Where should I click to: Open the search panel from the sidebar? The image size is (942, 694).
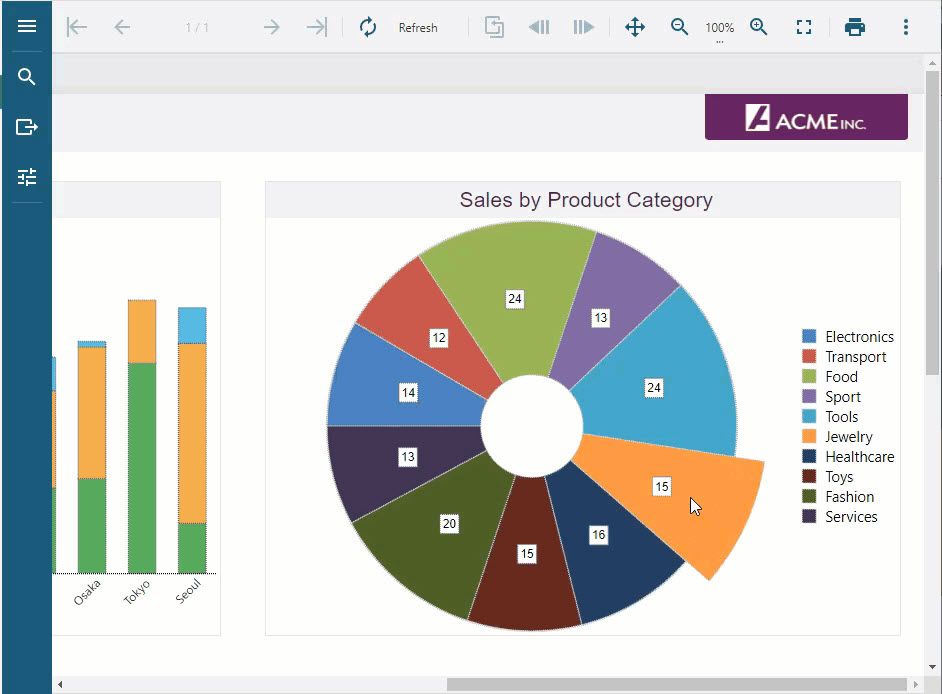pos(26,76)
